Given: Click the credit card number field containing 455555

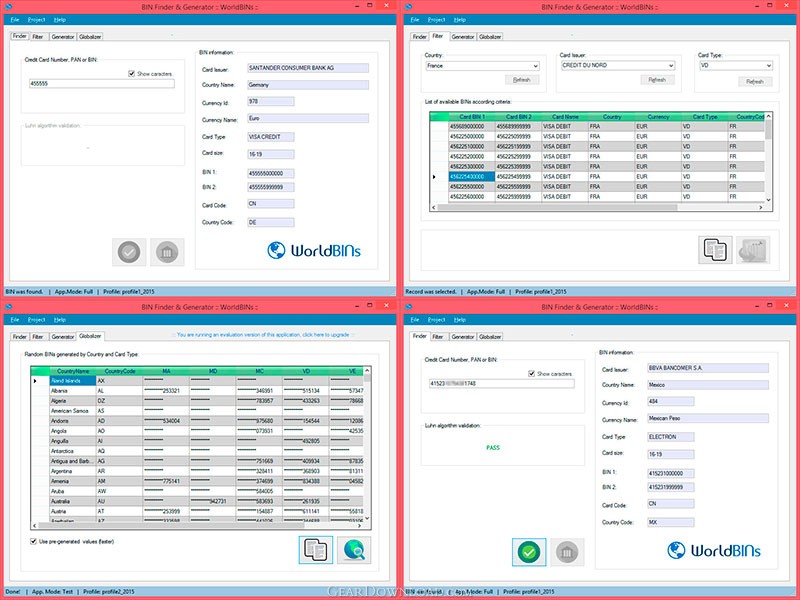Looking at the screenshot, I should click(102, 84).
